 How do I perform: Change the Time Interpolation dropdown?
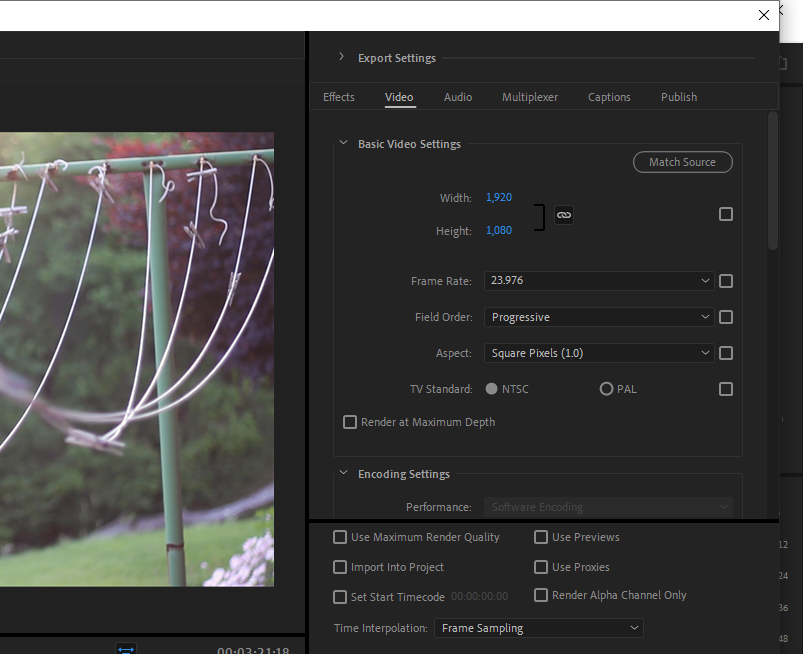[538, 627]
